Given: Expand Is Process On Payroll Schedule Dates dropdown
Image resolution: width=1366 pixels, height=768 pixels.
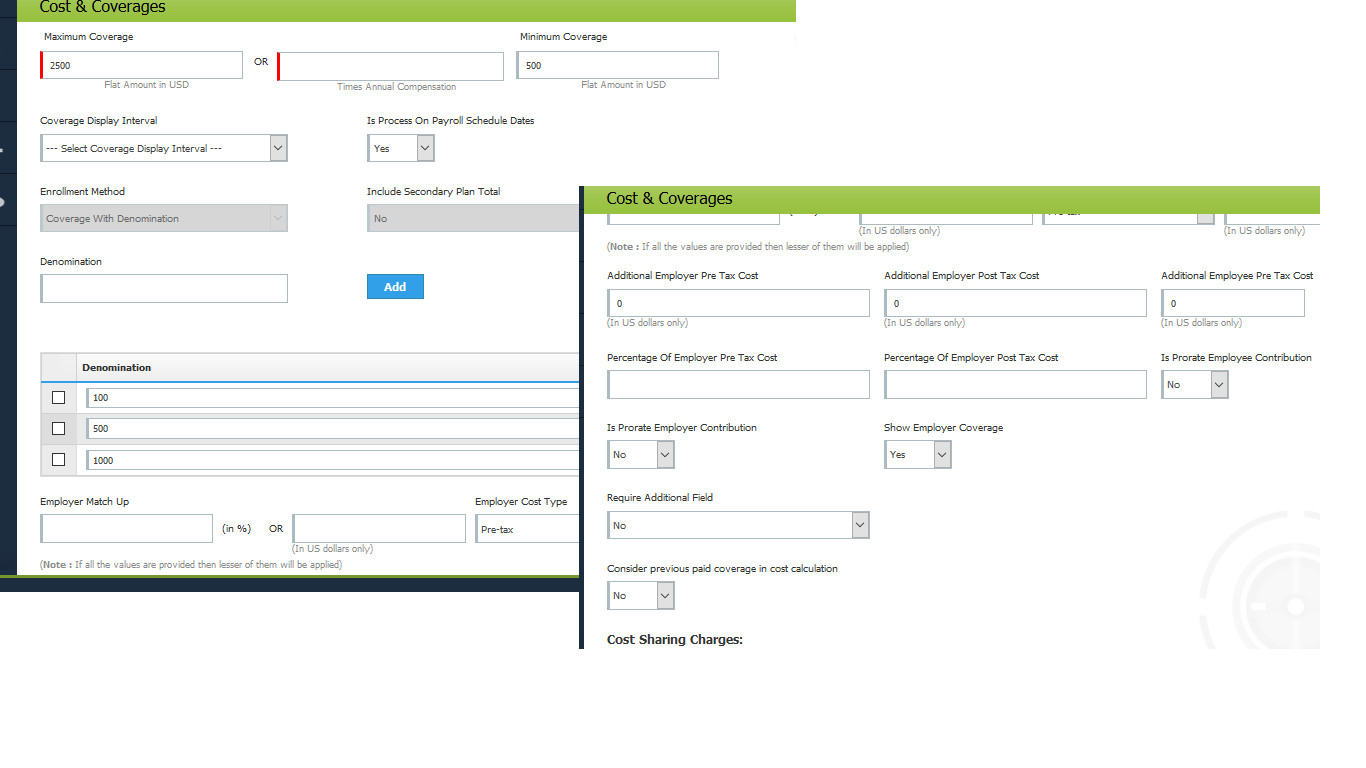Looking at the screenshot, I should [x=400, y=148].
